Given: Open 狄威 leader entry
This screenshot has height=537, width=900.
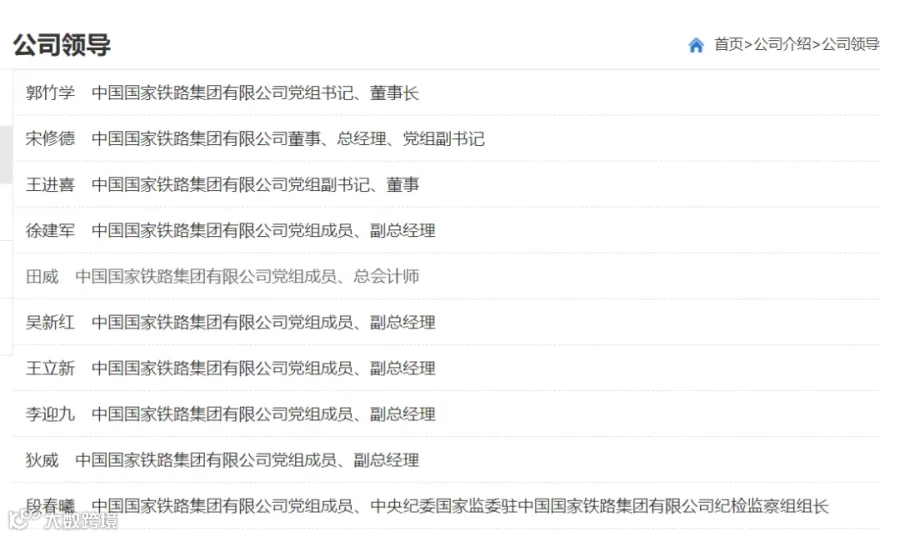Looking at the screenshot, I should (222, 460).
